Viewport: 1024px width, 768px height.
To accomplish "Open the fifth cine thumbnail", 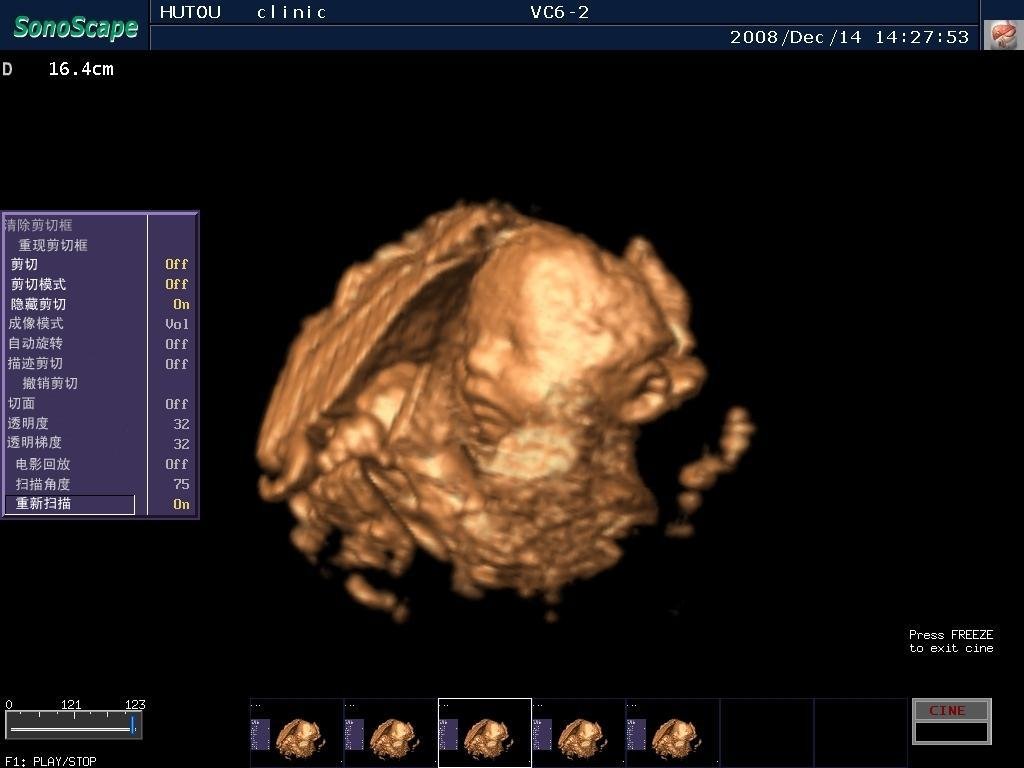I will tap(672, 733).
